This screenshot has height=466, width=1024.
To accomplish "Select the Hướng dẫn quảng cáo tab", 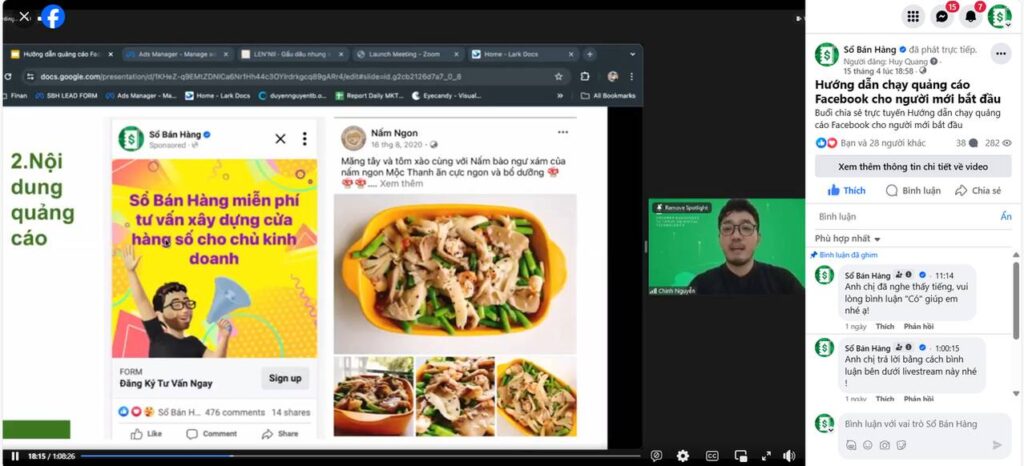I will (62, 54).
